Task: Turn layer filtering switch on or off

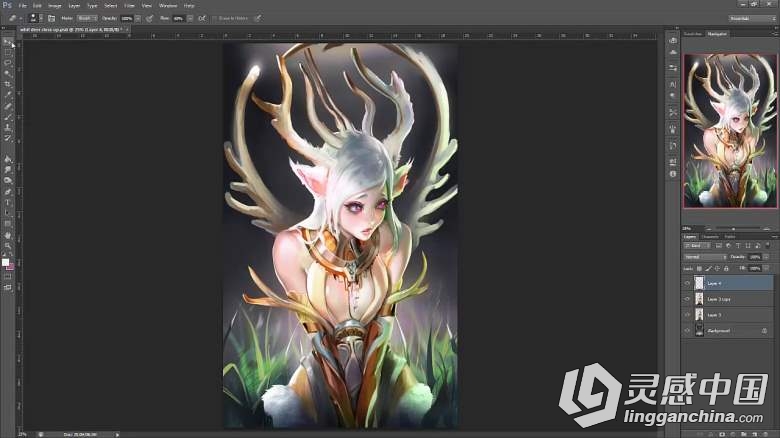Action: pyautogui.click(x=768, y=245)
